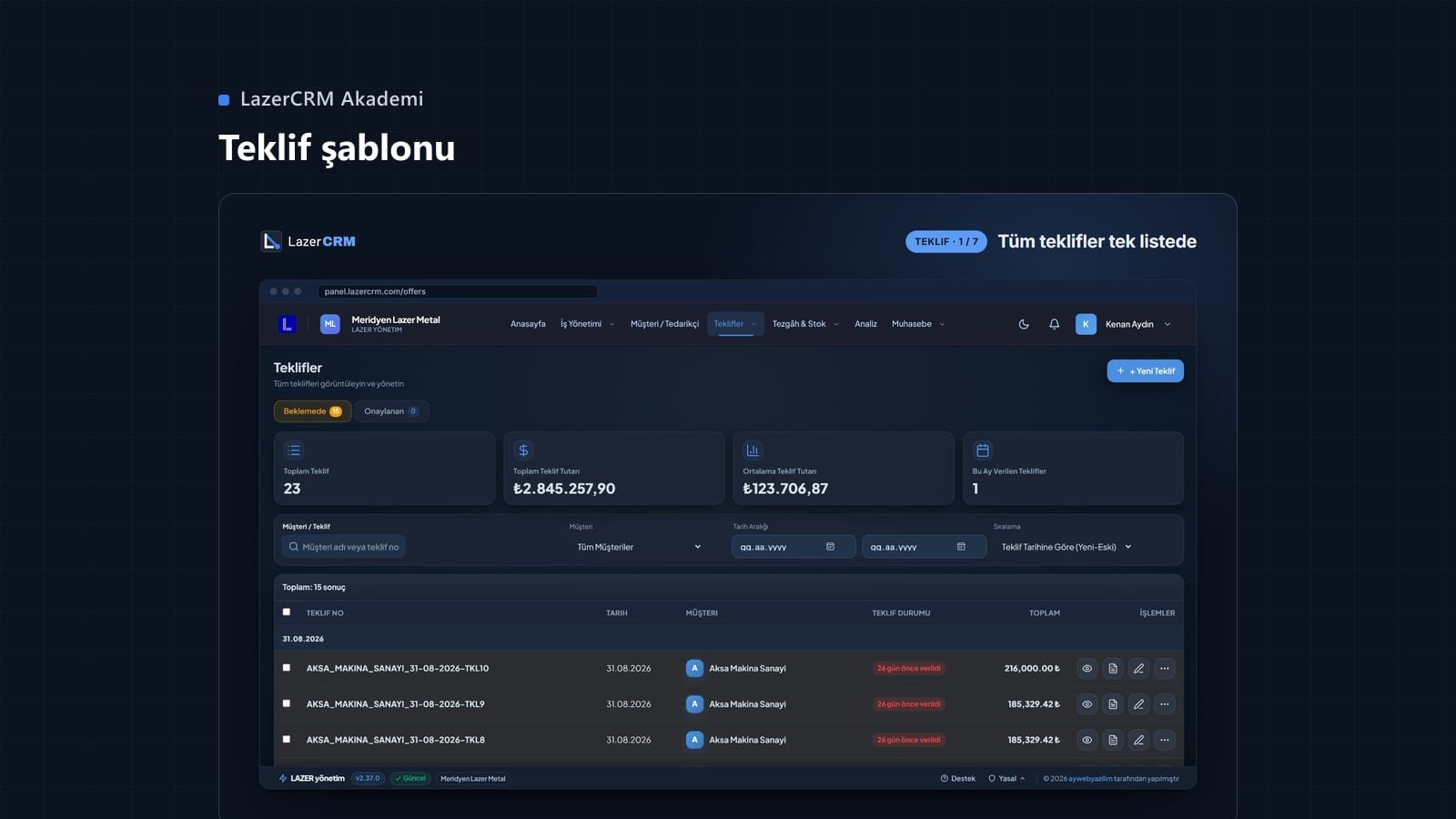1456x819 pixels.
Task: Expand the Yasal footer menu
Action: tap(1006, 779)
